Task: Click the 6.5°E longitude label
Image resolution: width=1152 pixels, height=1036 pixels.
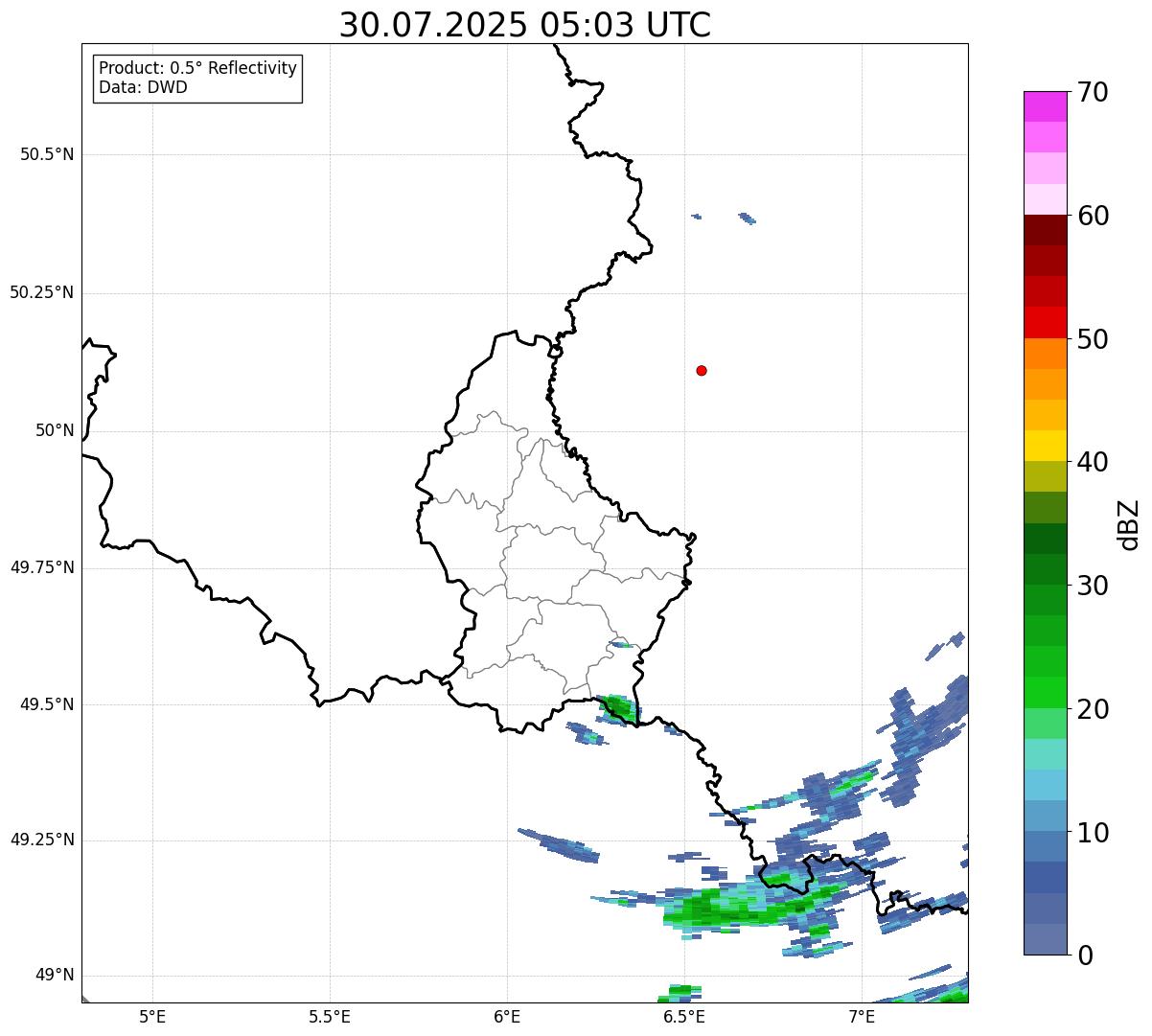Action: click(x=684, y=1017)
